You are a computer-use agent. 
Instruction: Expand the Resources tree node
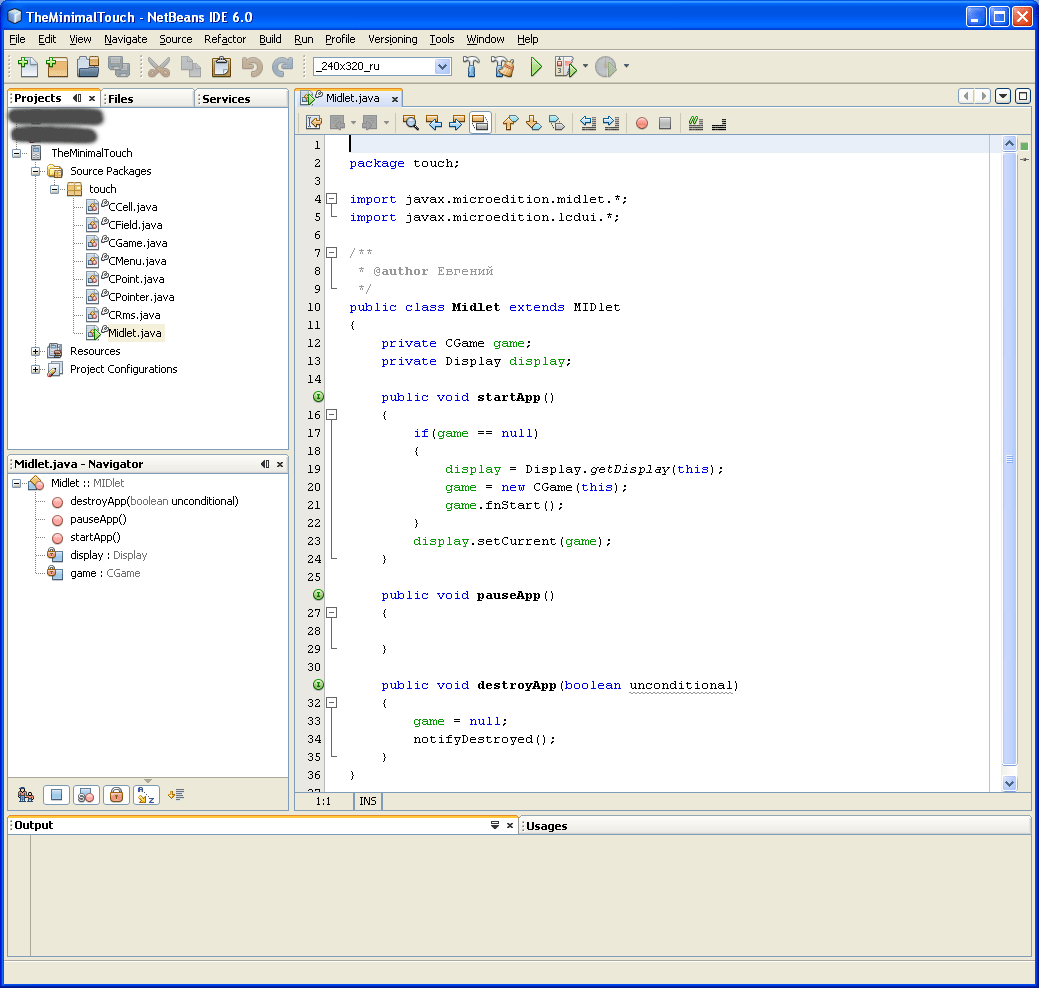[x=37, y=351]
